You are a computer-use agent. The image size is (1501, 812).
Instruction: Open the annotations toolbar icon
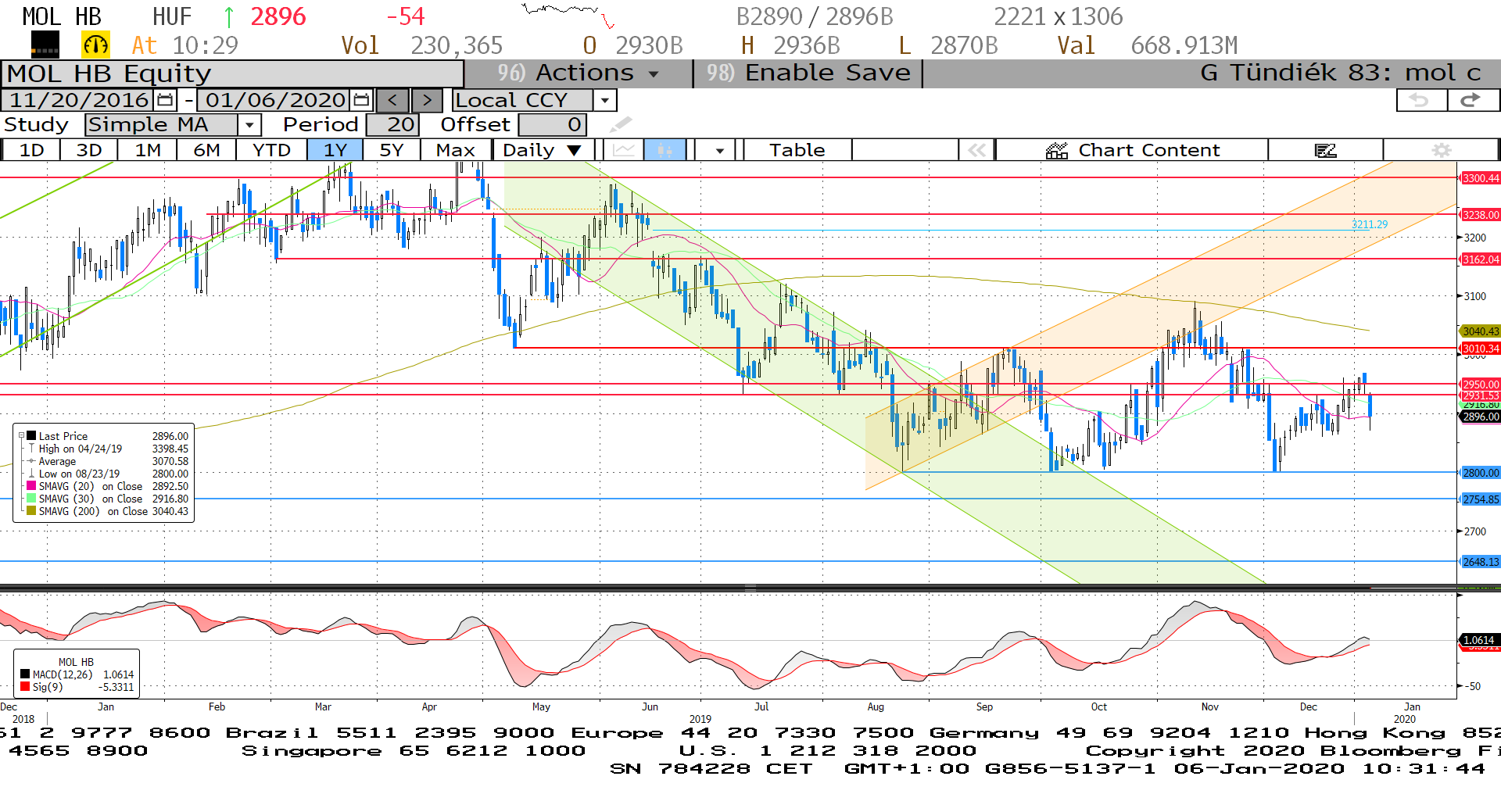[x=1326, y=150]
